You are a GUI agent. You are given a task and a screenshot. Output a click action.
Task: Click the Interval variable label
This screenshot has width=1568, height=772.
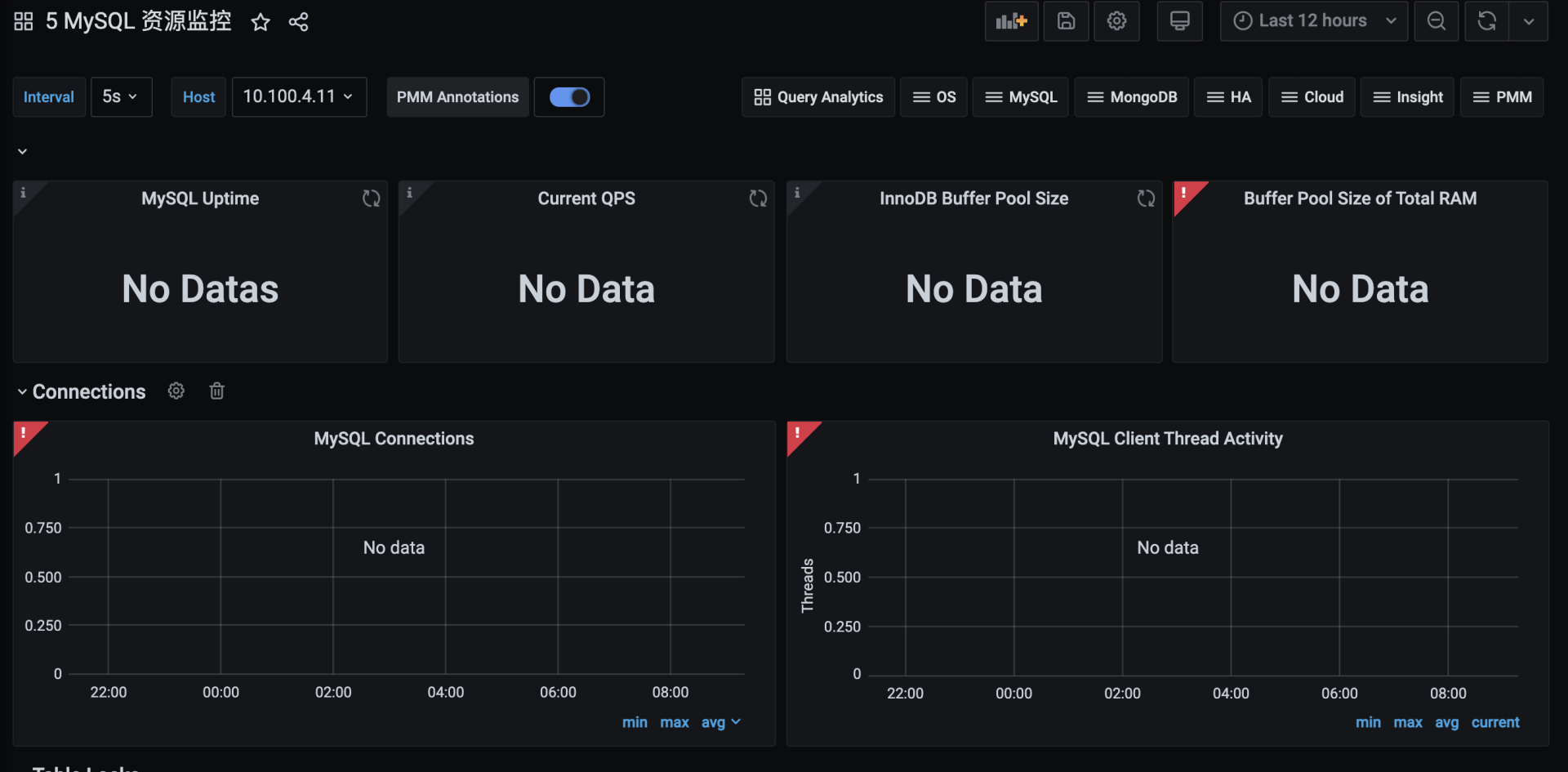pyautogui.click(x=49, y=97)
